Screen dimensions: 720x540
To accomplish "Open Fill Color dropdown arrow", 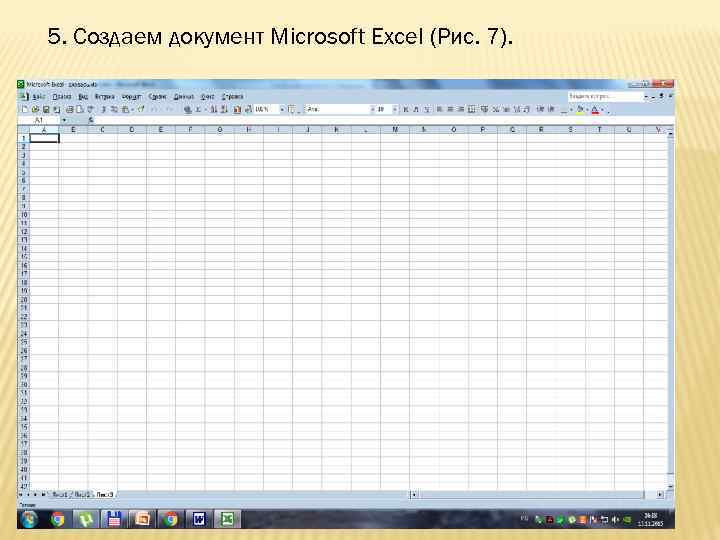I will [587, 109].
